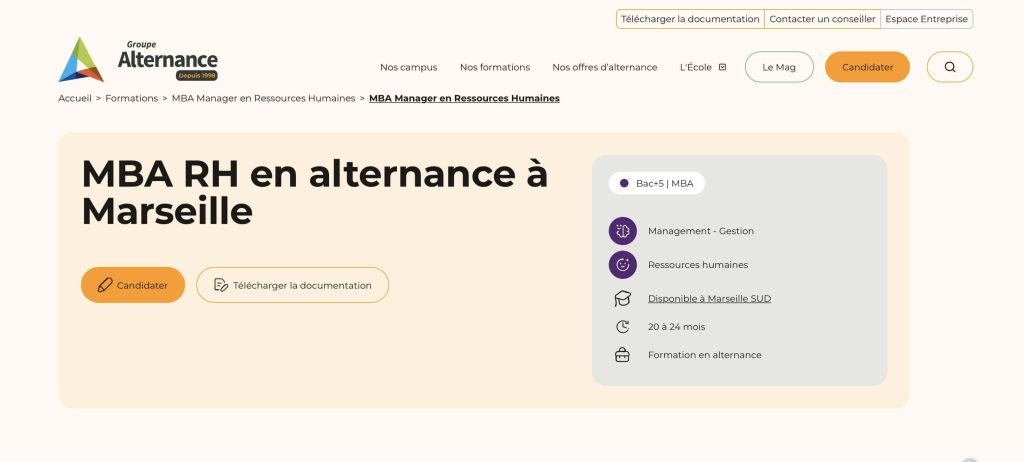The width and height of the screenshot is (1024, 462).
Task: Click the brain icon beside Management - Gestion
Action: coord(622,231)
